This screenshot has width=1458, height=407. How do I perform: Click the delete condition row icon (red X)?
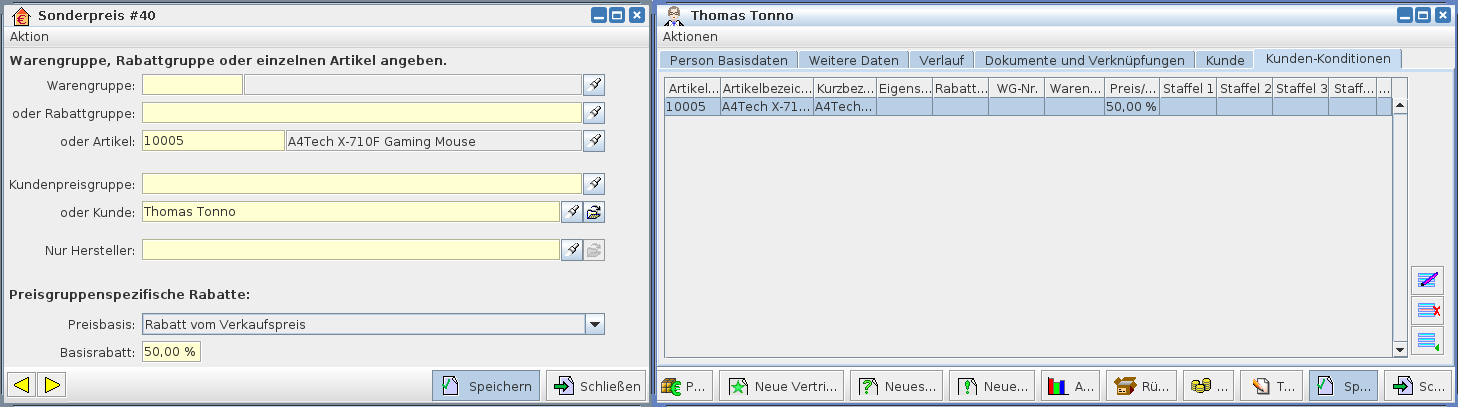click(1427, 311)
